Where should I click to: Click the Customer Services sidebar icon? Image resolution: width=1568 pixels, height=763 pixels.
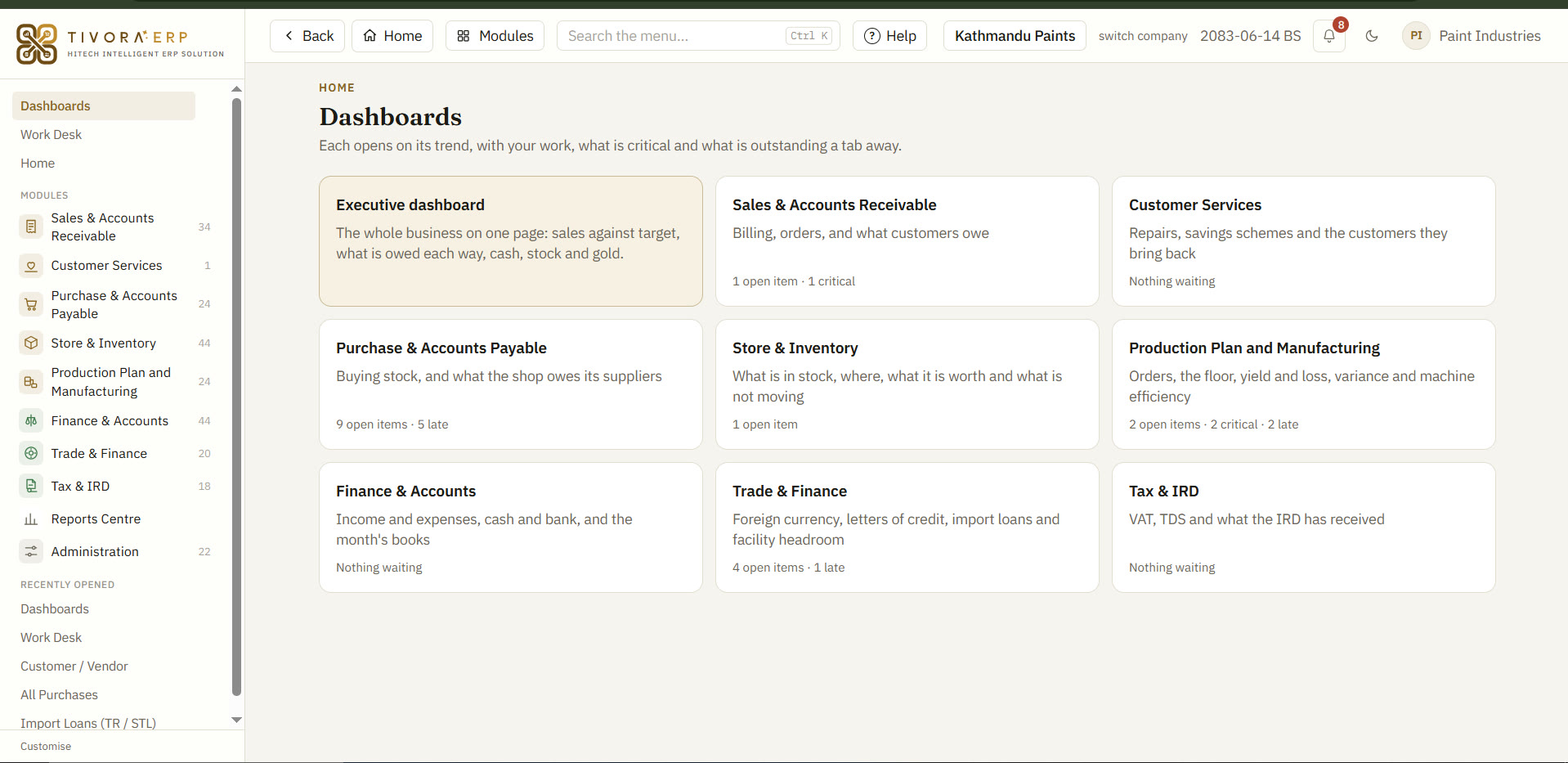[31, 266]
